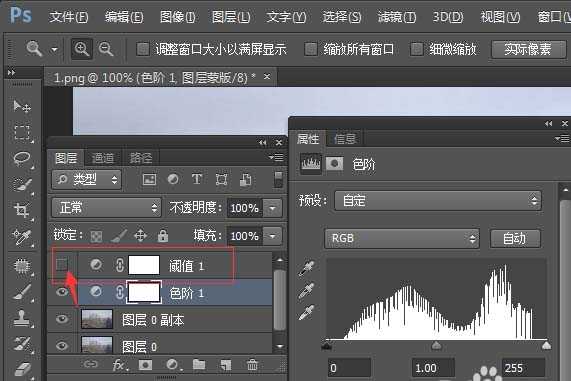
Task: Open Layers panel flyout menu
Action: [x=276, y=157]
